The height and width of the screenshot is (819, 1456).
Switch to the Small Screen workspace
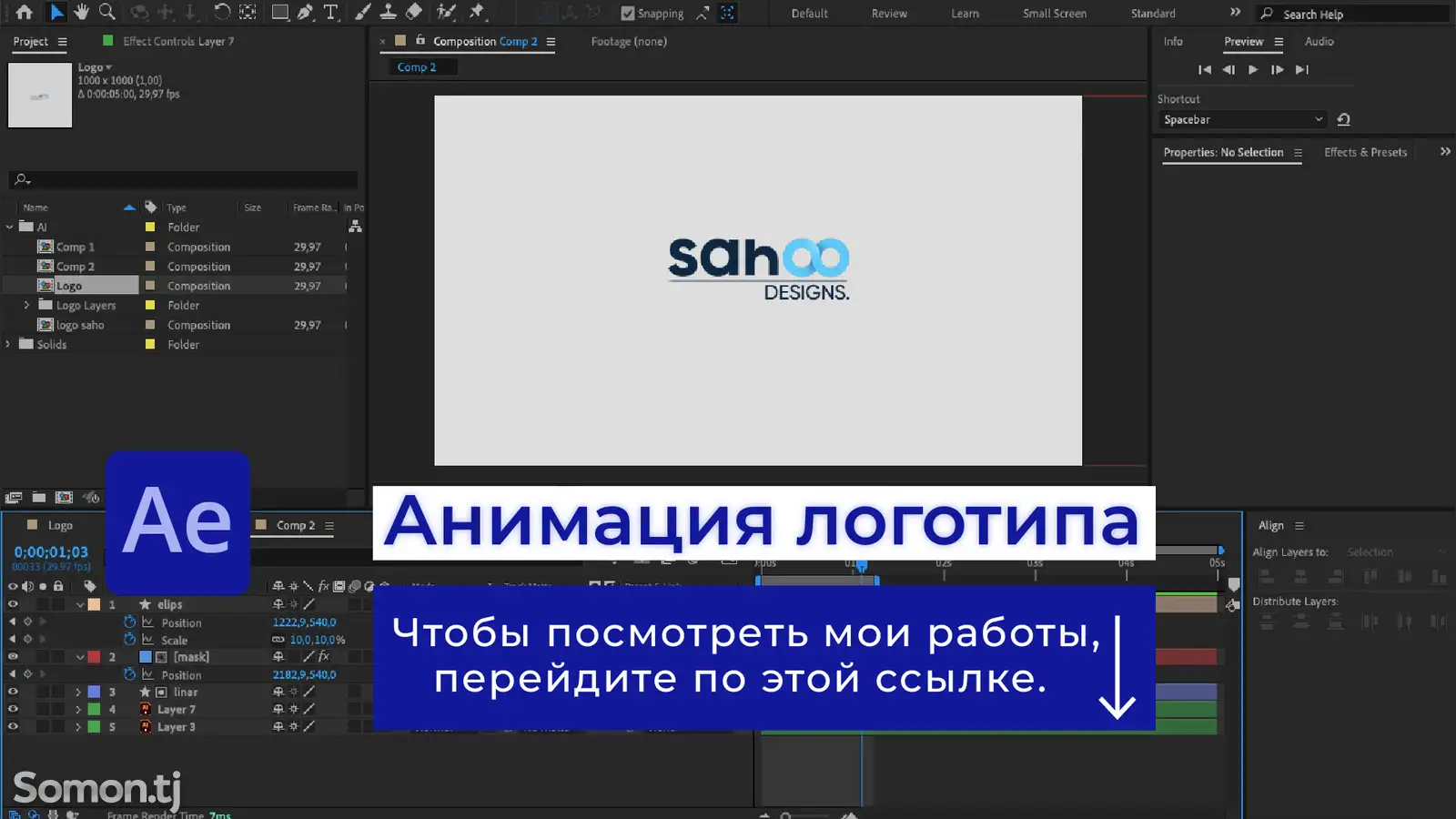coord(1054,14)
